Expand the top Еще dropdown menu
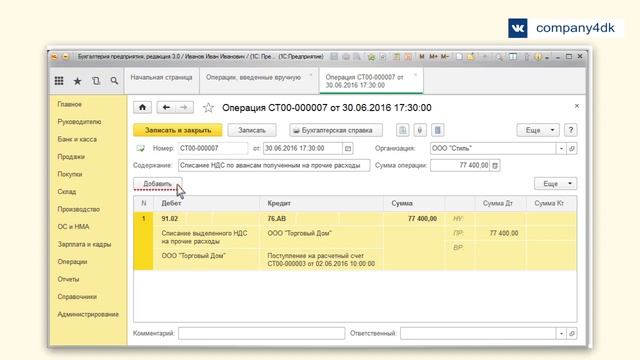This screenshot has height=360, width=640. click(x=538, y=130)
